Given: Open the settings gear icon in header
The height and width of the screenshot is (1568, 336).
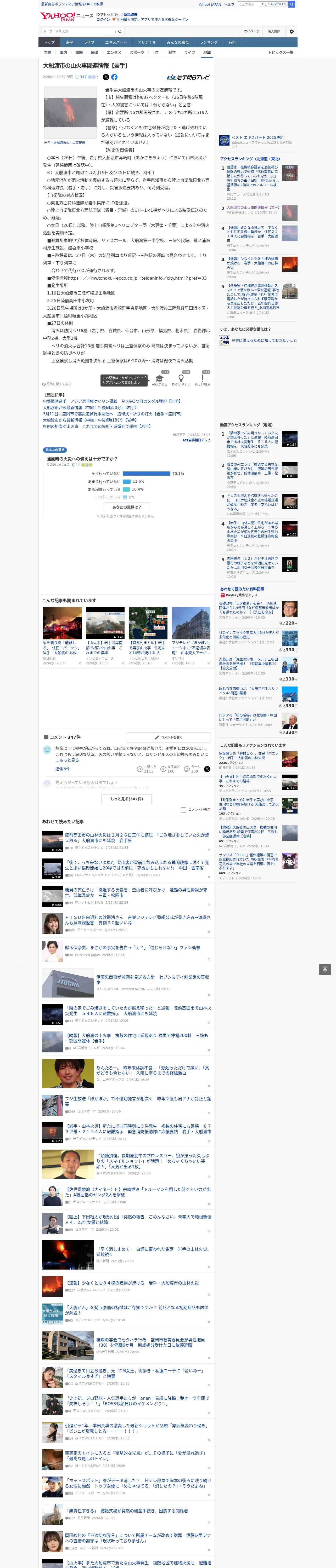Looking at the screenshot, I should 291,32.
